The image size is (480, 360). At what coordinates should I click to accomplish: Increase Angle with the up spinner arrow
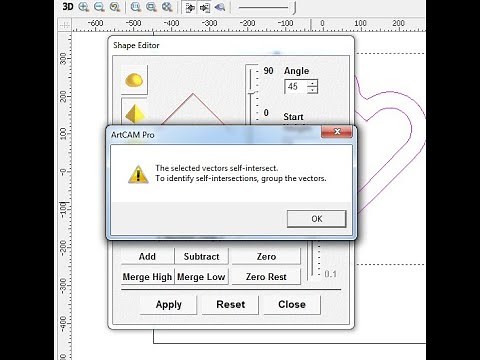click(x=312, y=83)
